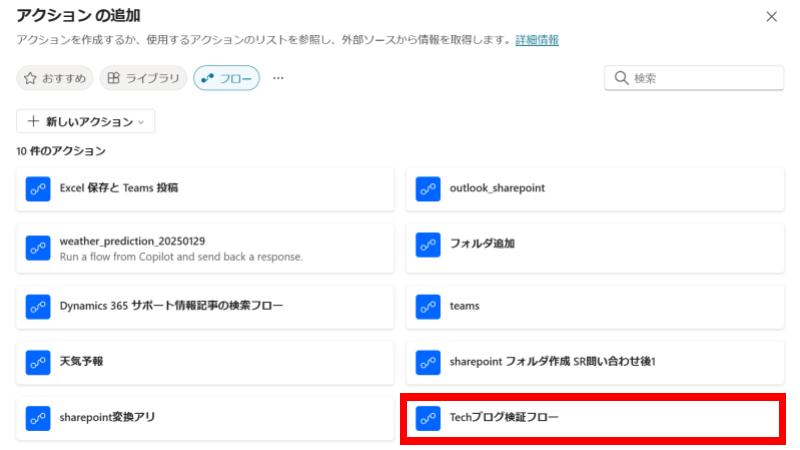Click flow icon beside フォルダ追加
Viewport: 800px width, 450px height.
pos(428,245)
